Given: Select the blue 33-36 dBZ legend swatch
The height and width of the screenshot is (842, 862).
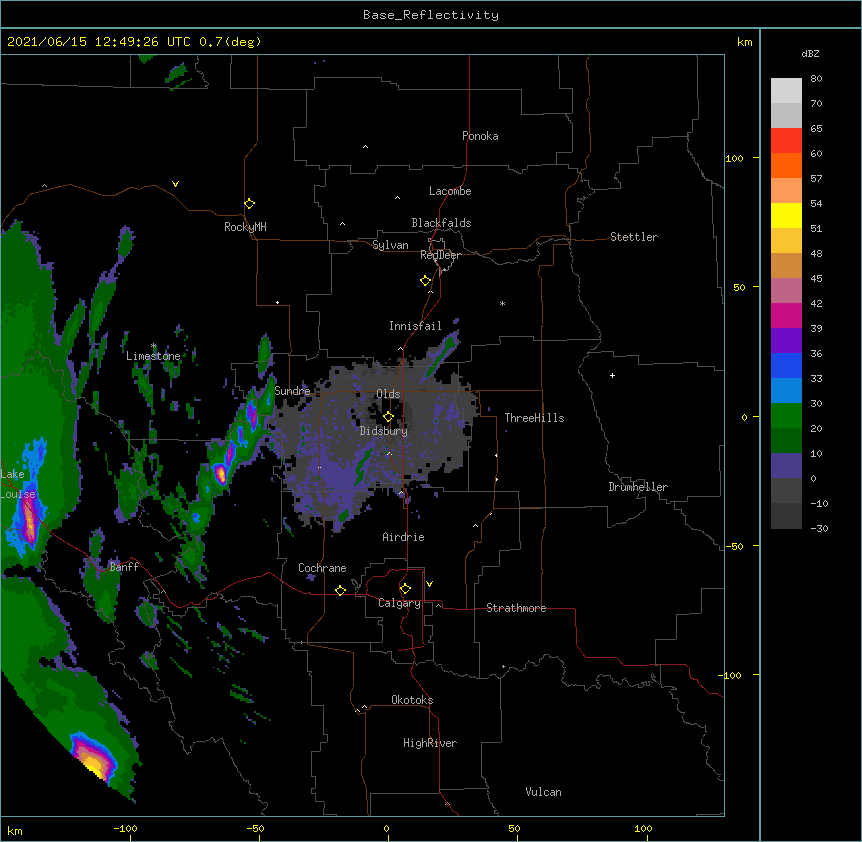Looking at the screenshot, I should [x=786, y=365].
